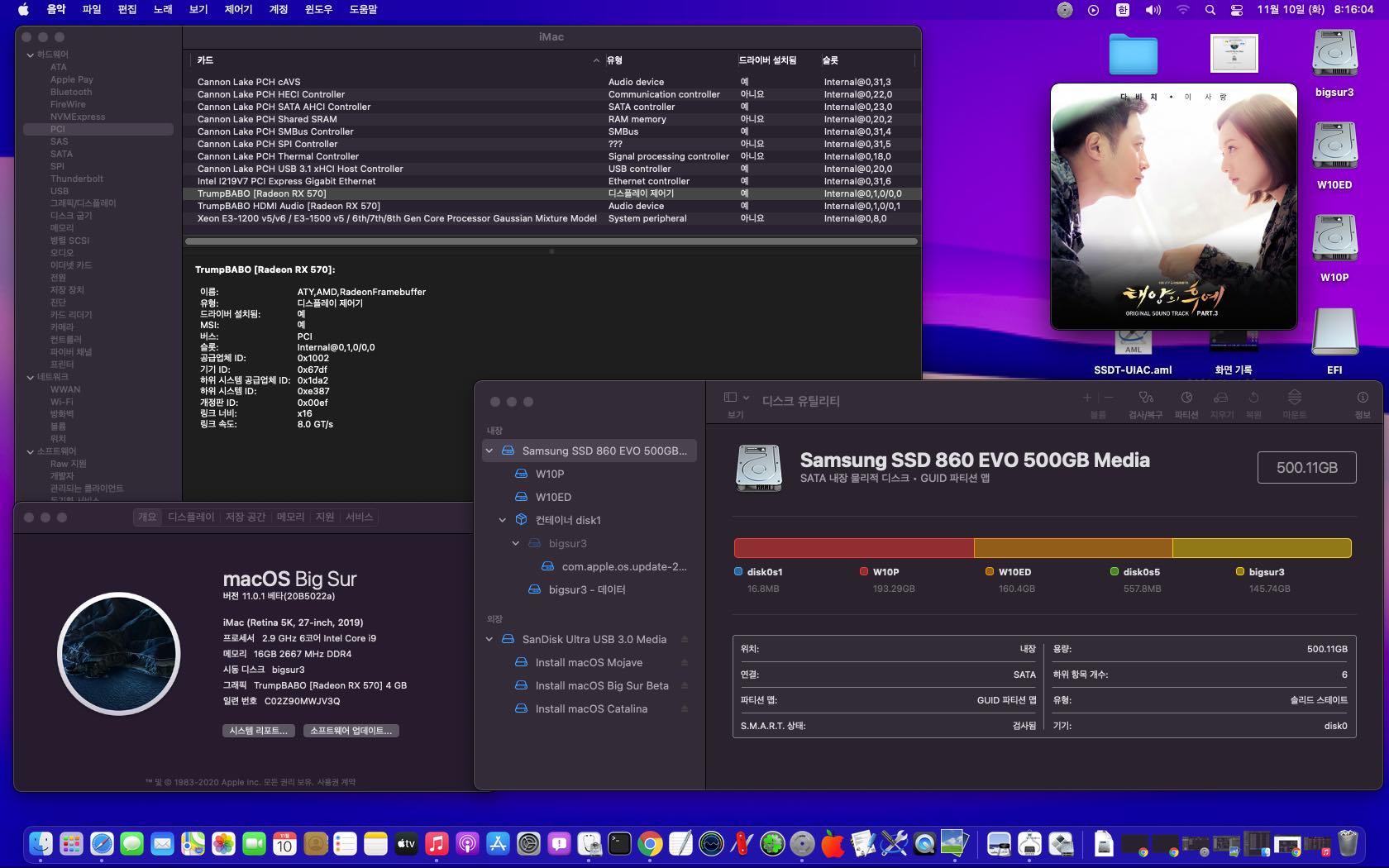This screenshot has width=1389, height=868.
Task: Open the App Store from the Dock
Action: (x=498, y=843)
